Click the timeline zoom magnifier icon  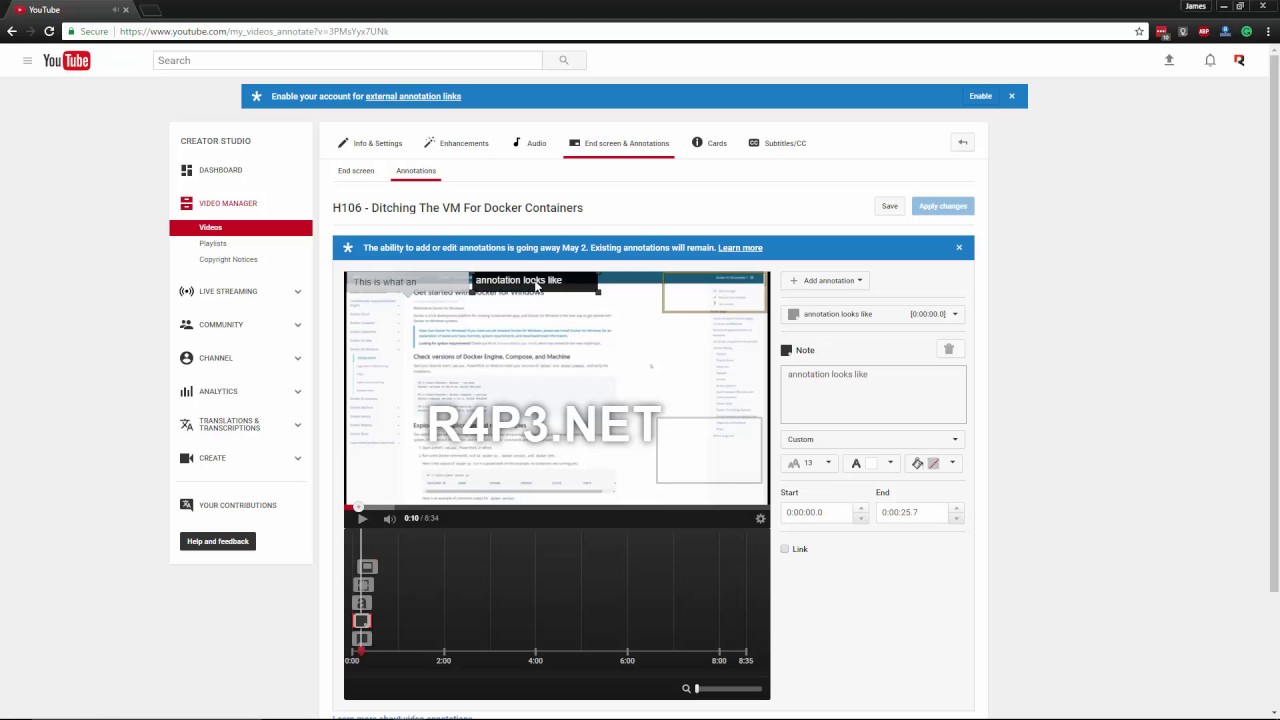686,688
